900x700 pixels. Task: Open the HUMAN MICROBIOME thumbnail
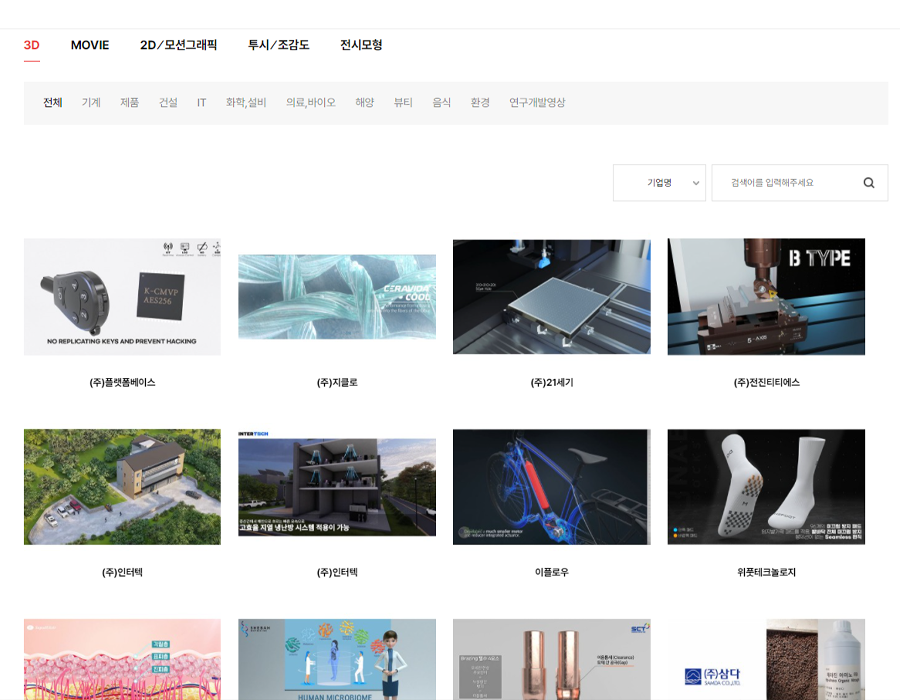click(337, 659)
